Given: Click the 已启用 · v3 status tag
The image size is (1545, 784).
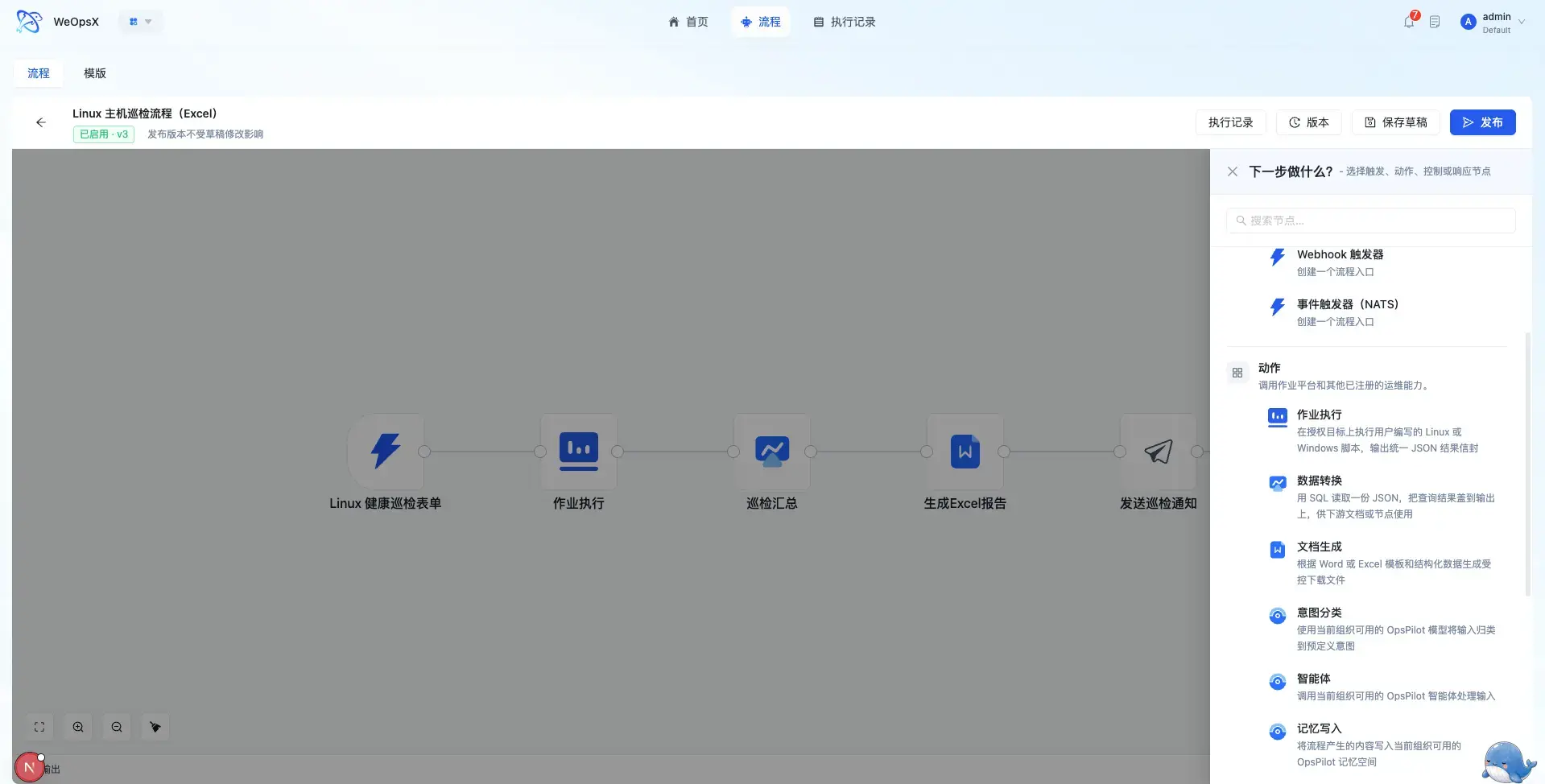Looking at the screenshot, I should pyautogui.click(x=104, y=134).
